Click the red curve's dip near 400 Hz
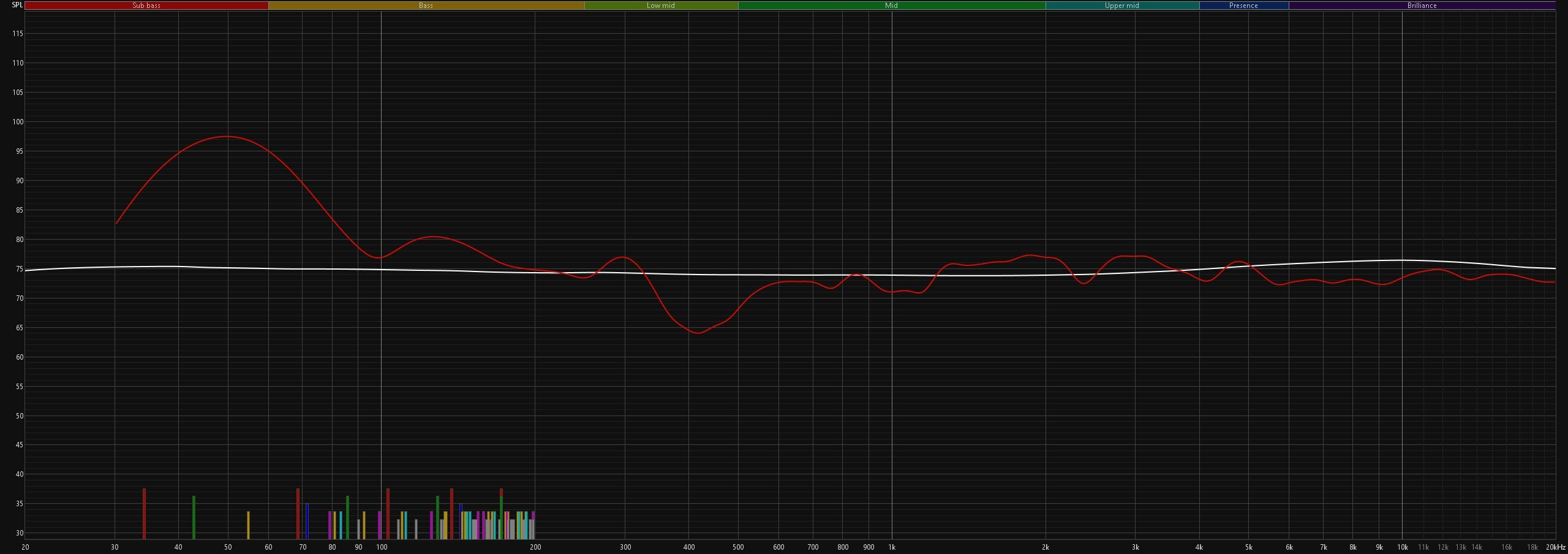The image size is (1568, 554). pos(698,333)
